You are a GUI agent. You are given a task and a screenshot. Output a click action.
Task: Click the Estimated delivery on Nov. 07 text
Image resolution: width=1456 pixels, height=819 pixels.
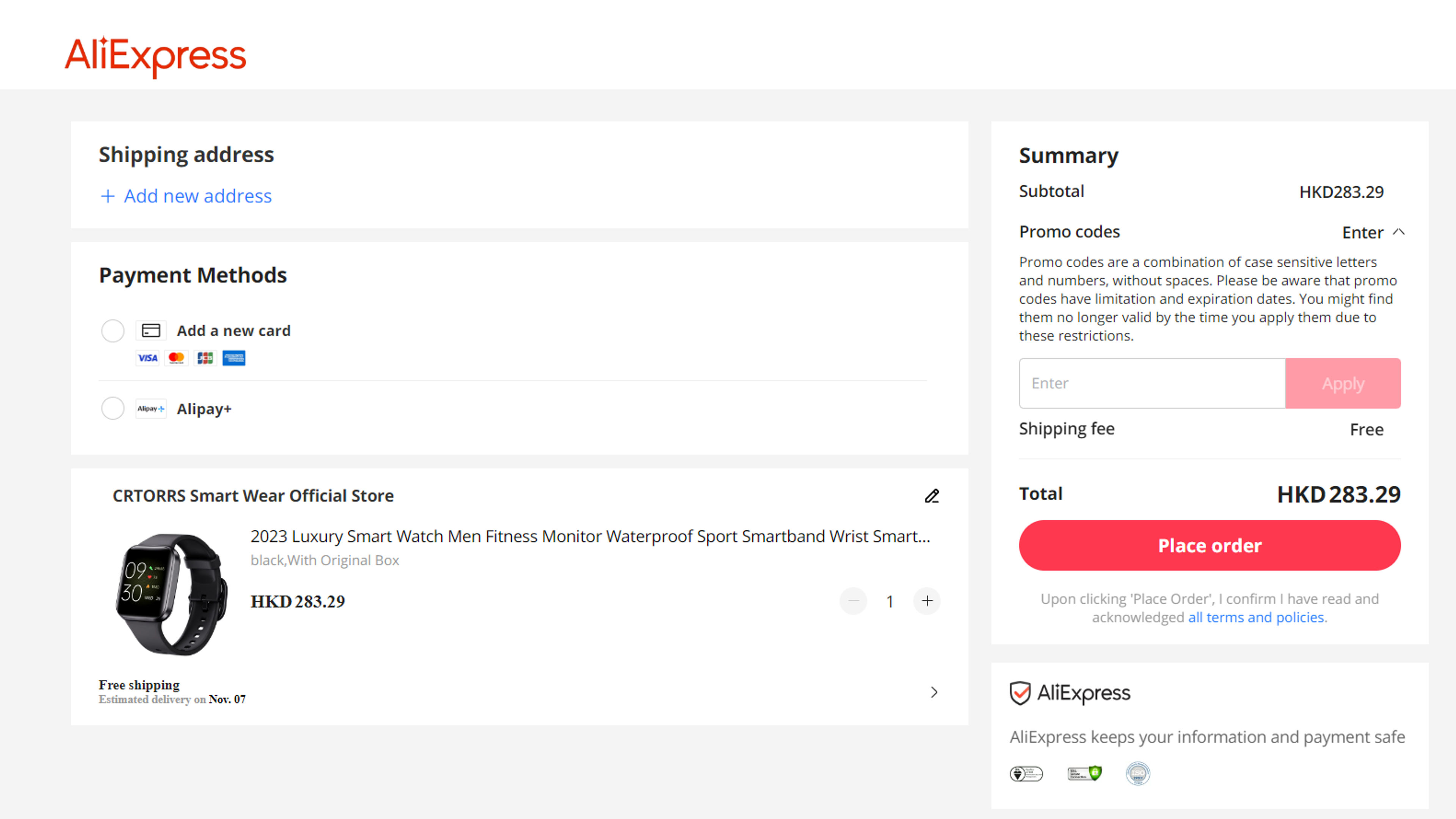click(x=172, y=700)
